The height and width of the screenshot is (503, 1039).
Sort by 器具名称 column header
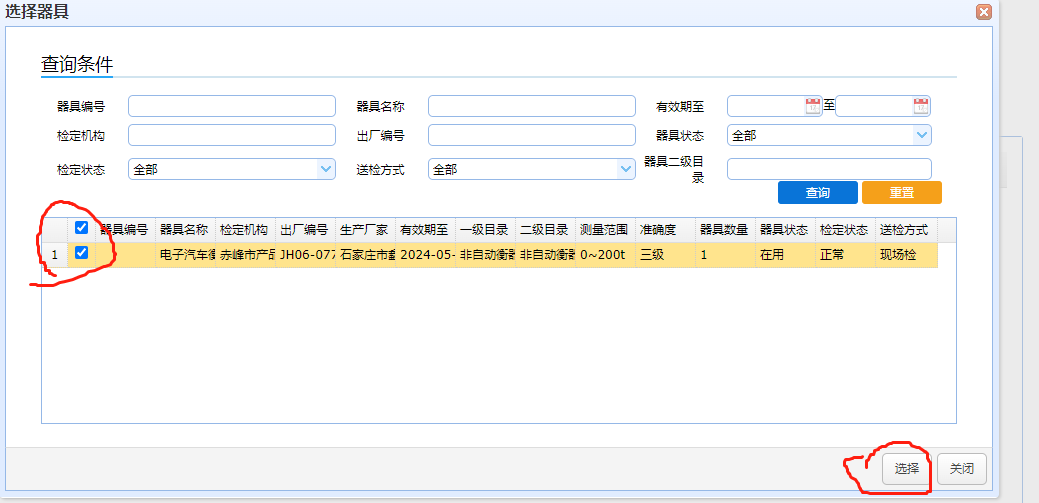[x=185, y=230]
